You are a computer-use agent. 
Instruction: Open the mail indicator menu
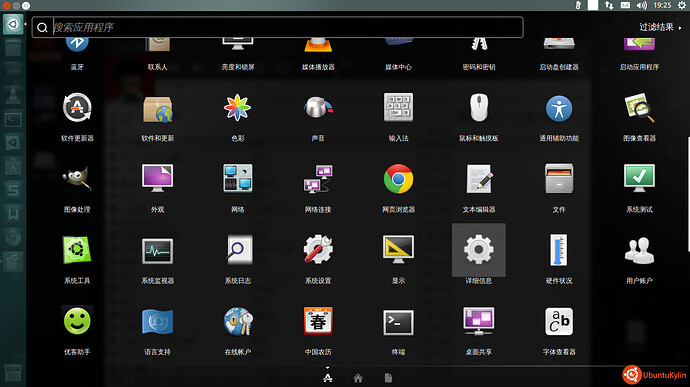click(625, 5)
